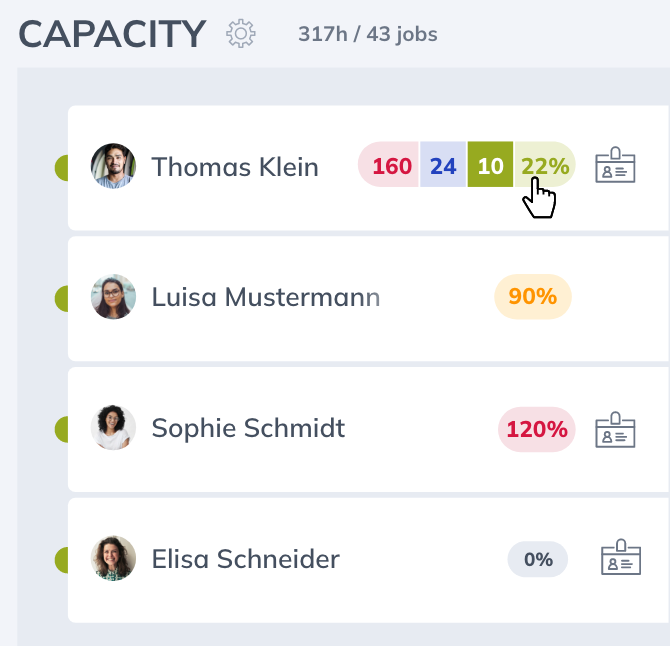670x646 pixels.
Task: Select the Luisa Mustermann name label
Action: tap(266, 297)
